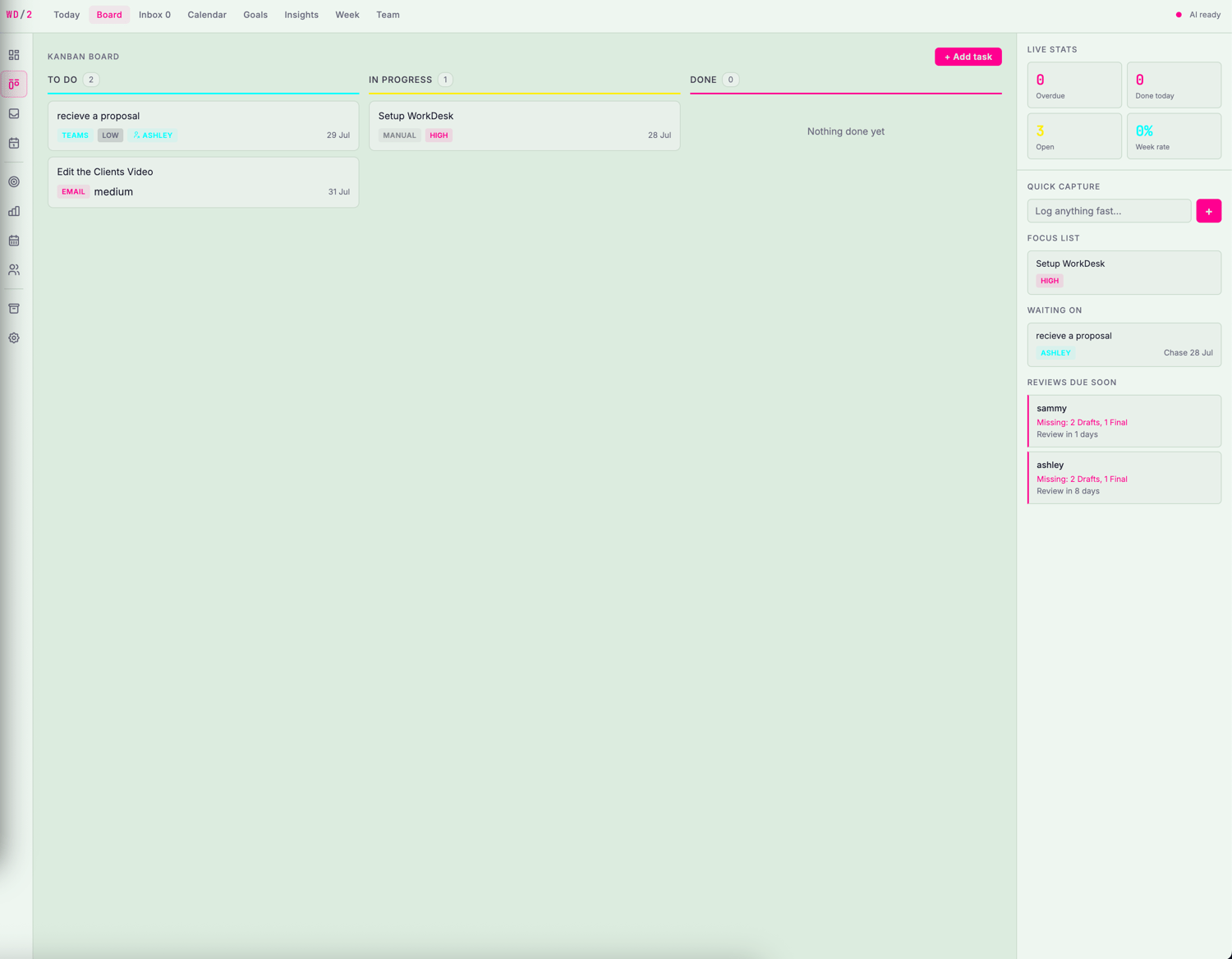1232x959 pixels.
Task: Select the Board tab
Action: click(x=109, y=15)
